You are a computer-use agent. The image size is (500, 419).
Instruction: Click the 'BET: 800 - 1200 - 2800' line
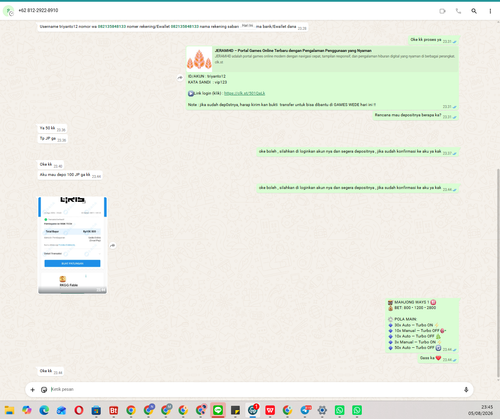tap(412, 308)
